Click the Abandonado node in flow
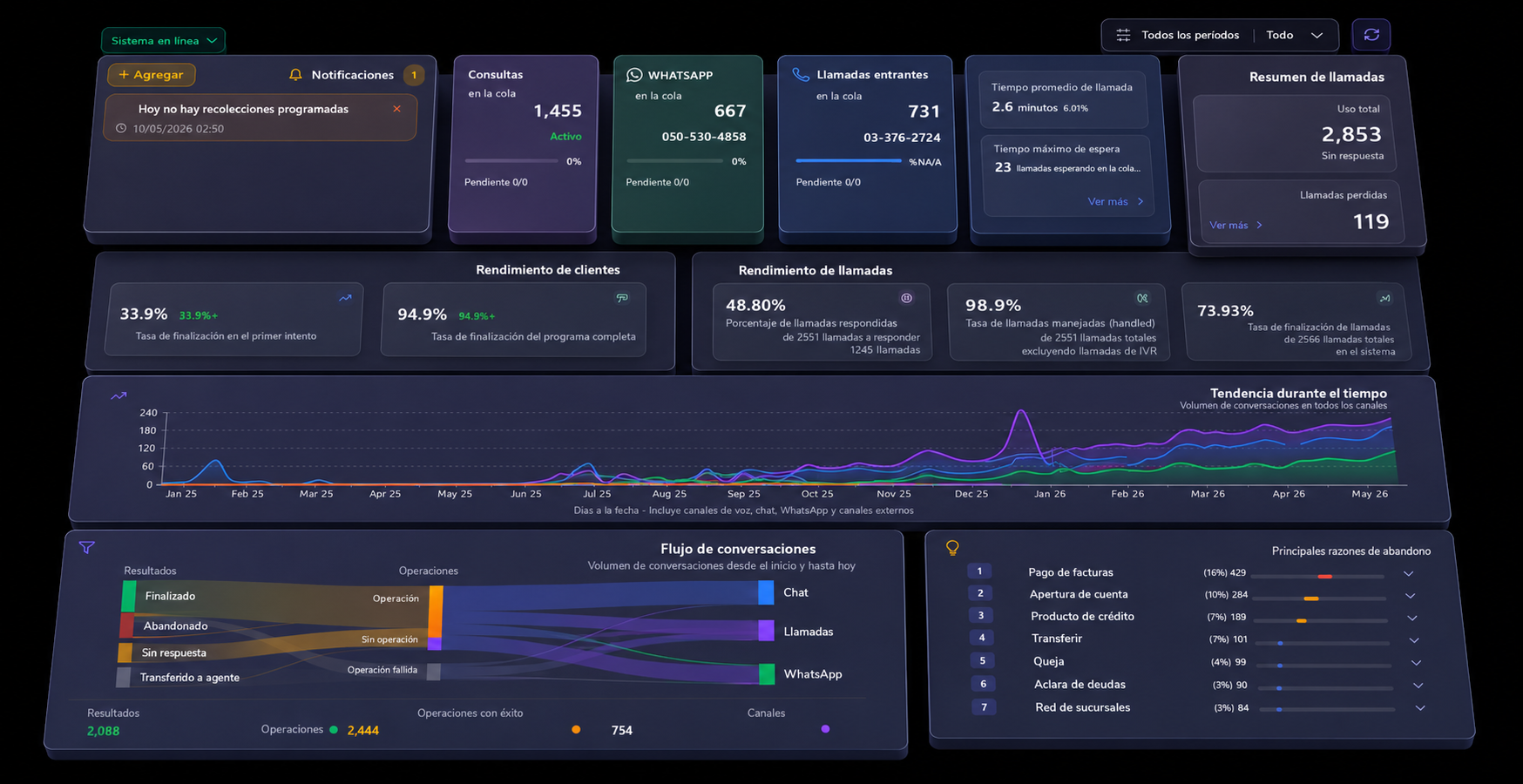Screen dimensions: 1523x784 [x=126, y=625]
